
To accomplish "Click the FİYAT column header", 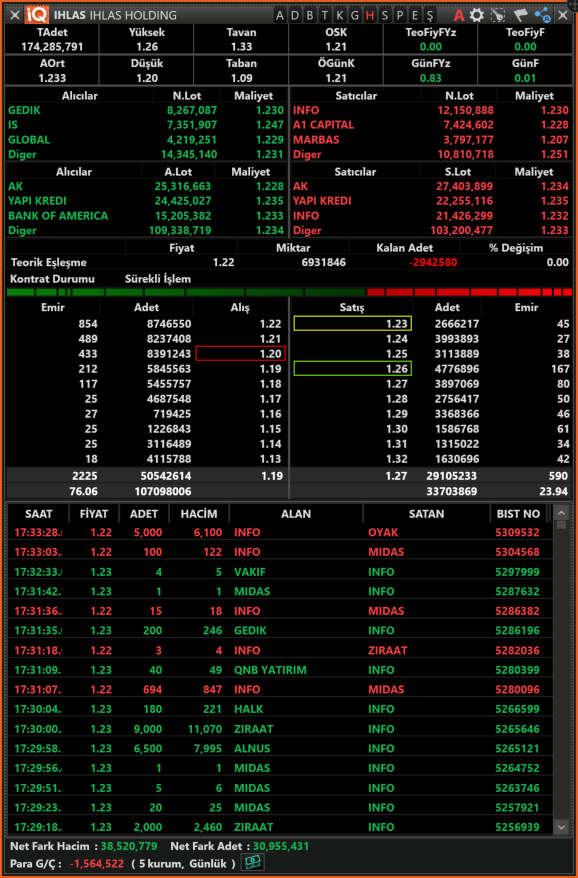I will tap(94, 514).
